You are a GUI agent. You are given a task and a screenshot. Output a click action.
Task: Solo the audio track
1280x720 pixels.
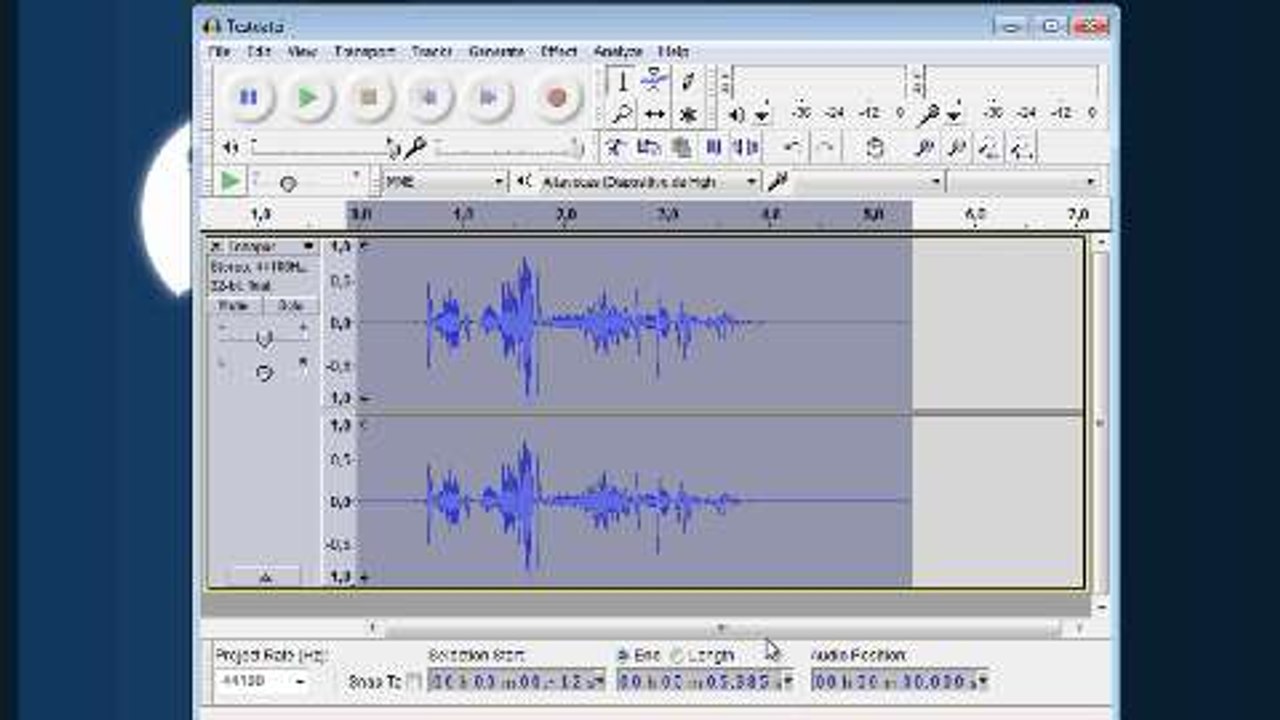click(290, 305)
